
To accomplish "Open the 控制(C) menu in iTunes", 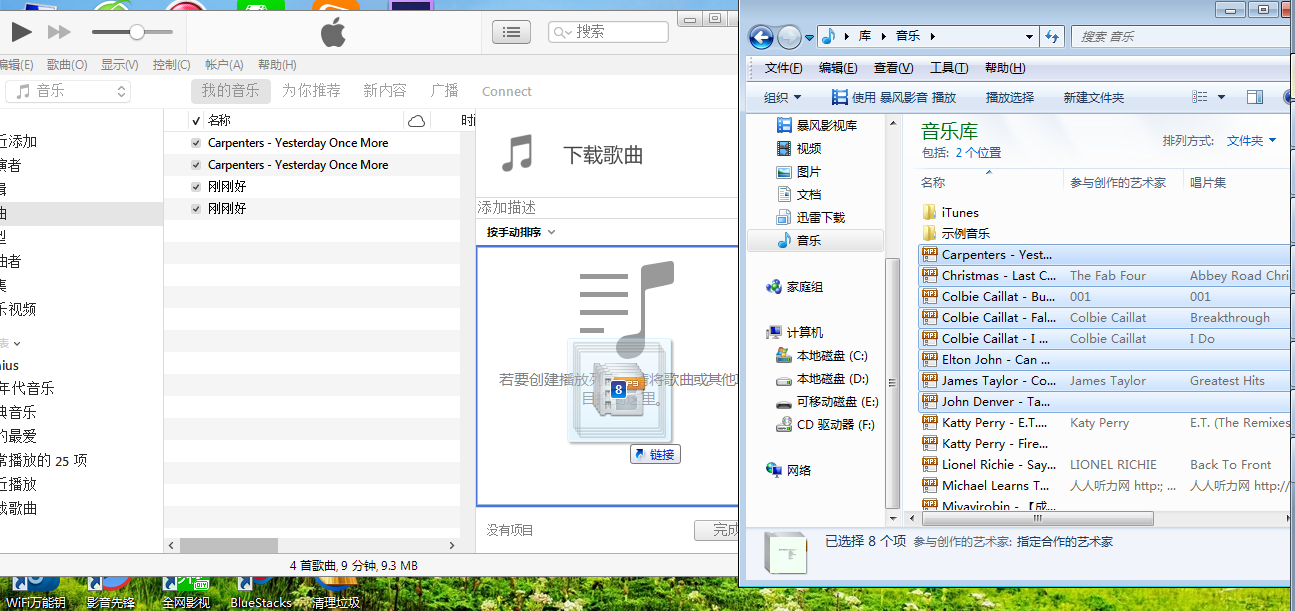I will coord(172,64).
